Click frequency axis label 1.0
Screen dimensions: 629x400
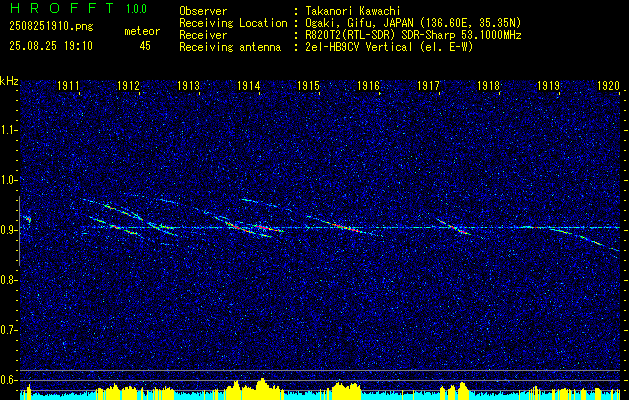tap(7, 180)
